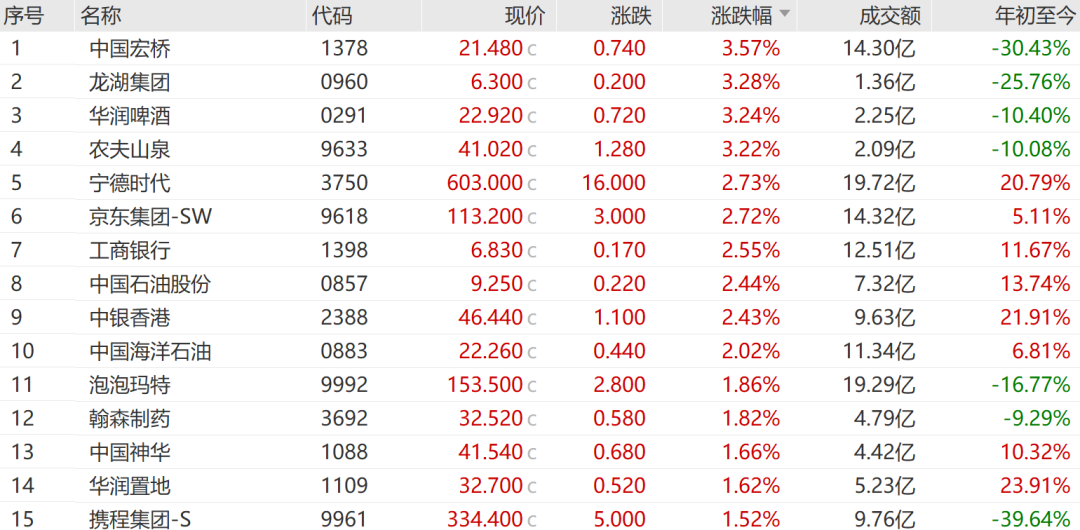Viewport: 1080px width, 530px height.
Task: Select the 603.000 price cell
Action: 485,183
